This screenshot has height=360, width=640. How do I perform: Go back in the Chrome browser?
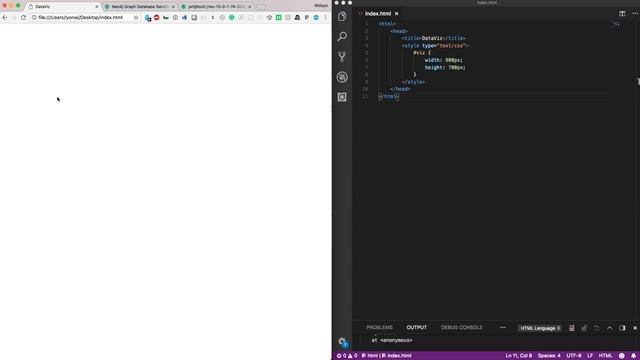pyautogui.click(x=5, y=18)
